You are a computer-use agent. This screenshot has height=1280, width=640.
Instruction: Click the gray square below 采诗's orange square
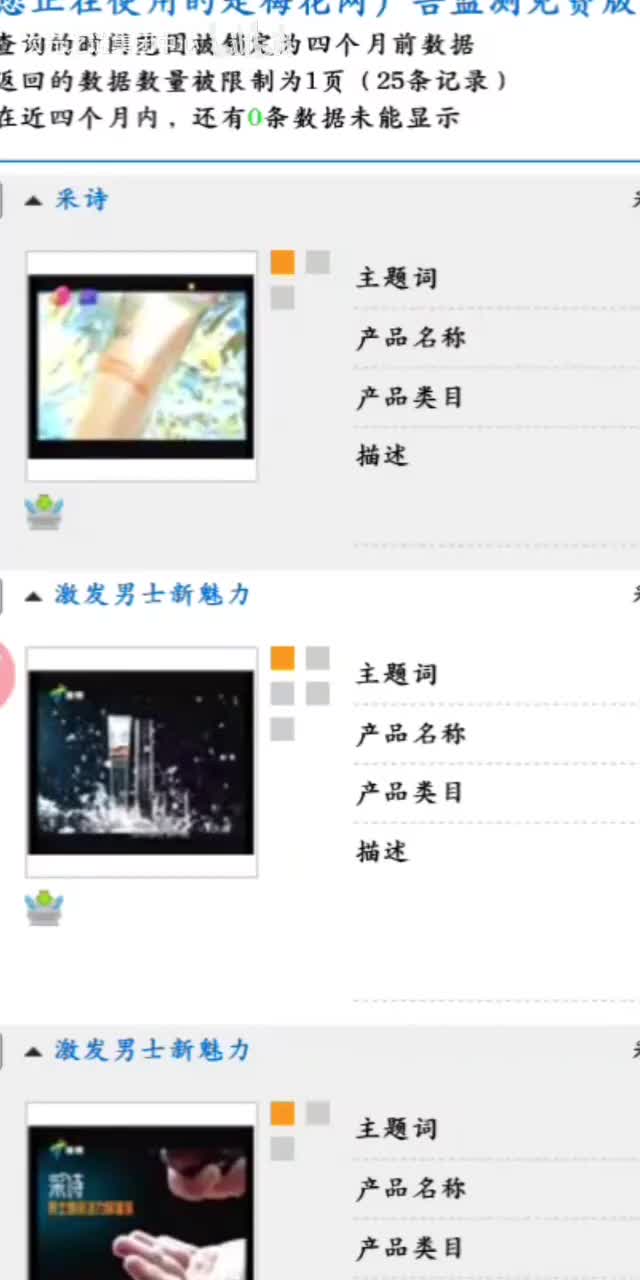pos(283,298)
